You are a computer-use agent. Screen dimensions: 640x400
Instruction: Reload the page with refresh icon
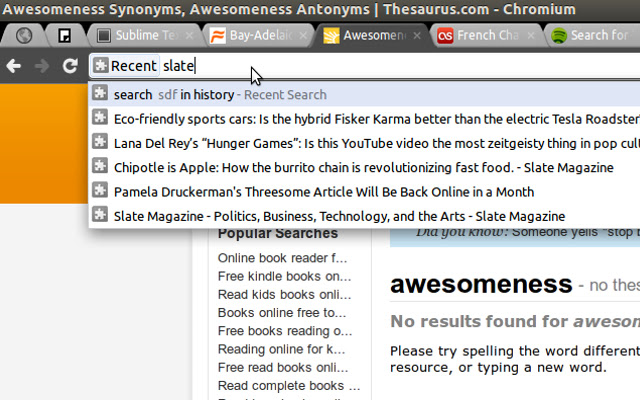point(70,66)
